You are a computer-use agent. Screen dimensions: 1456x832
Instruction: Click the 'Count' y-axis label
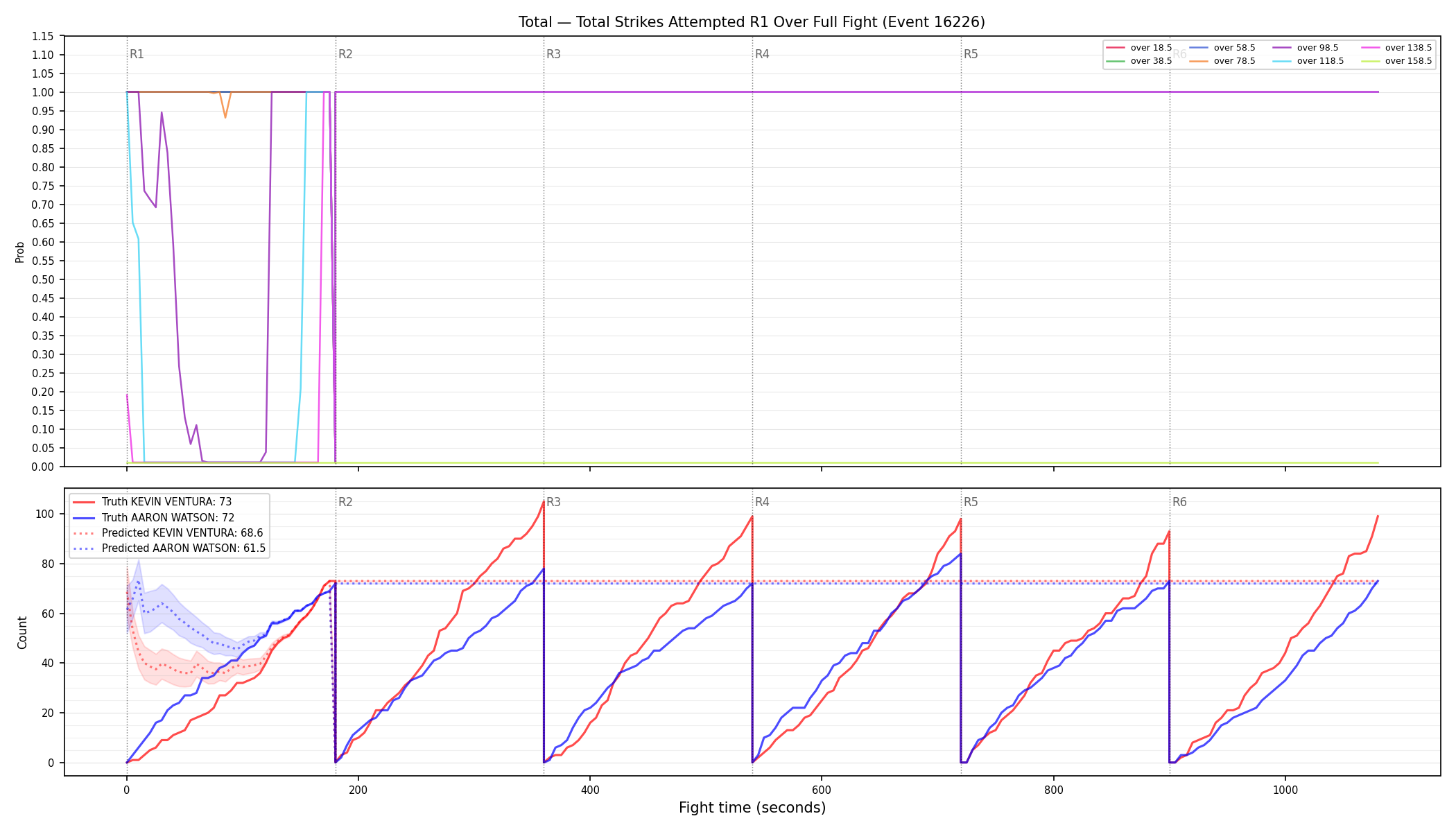tap(22, 632)
